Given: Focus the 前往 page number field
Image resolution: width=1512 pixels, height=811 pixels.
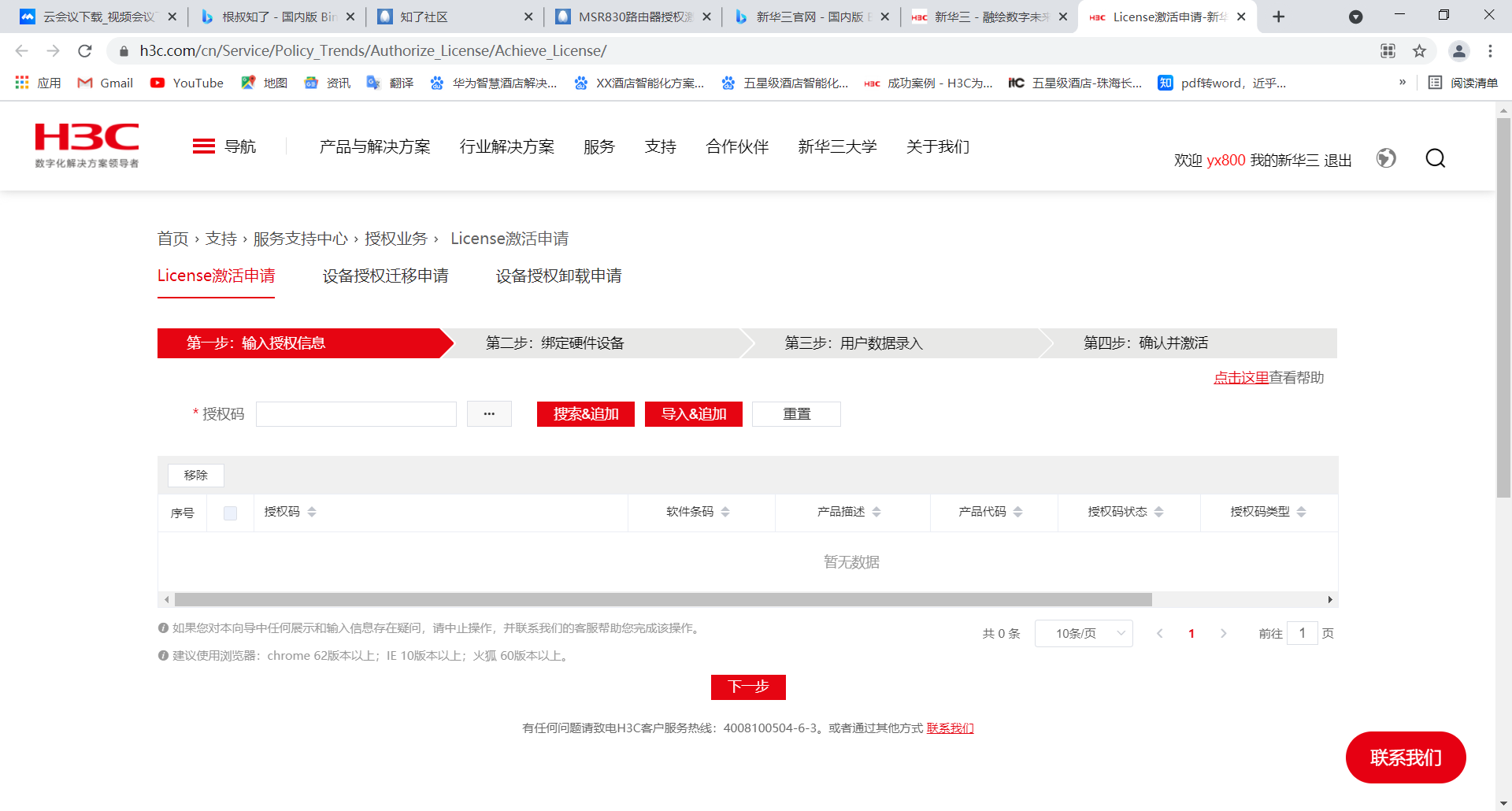Looking at the screenshot, I should point(1303,634).
